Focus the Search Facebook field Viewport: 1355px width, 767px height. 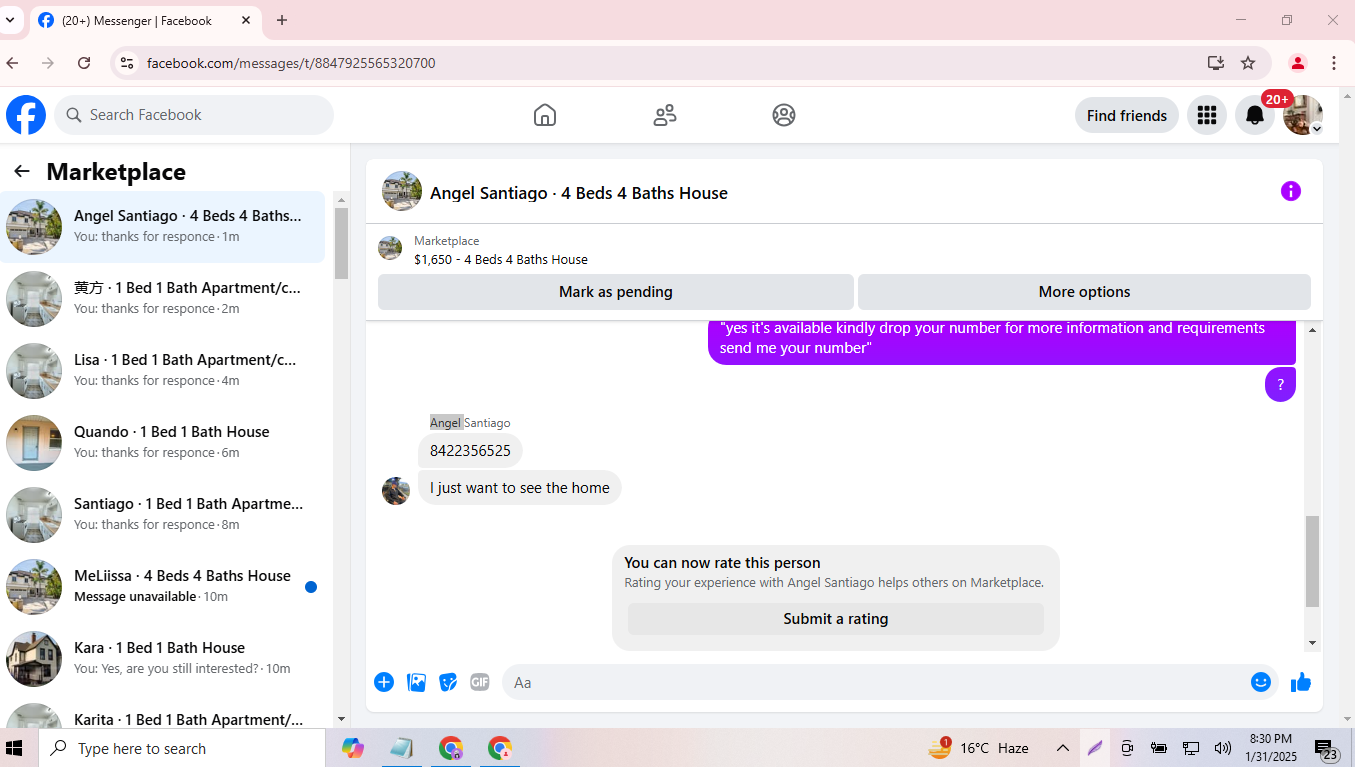pyautogui.click(x=194, y=115)
